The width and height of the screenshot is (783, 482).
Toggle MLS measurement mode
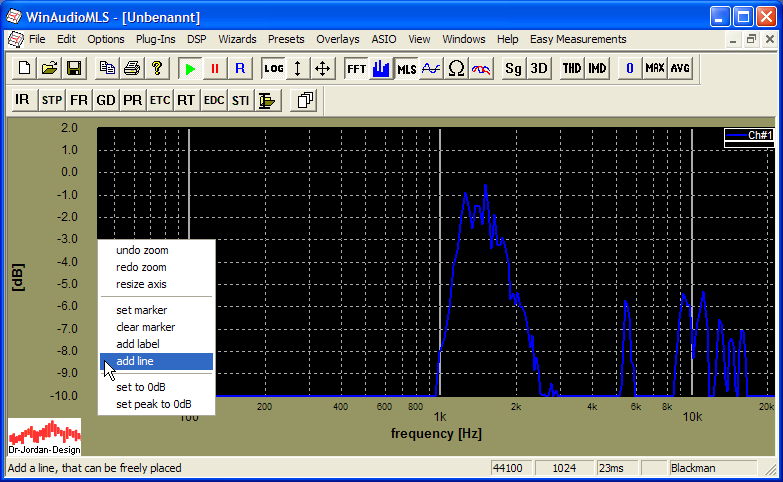pyautogui.click(x=406, y=68)
